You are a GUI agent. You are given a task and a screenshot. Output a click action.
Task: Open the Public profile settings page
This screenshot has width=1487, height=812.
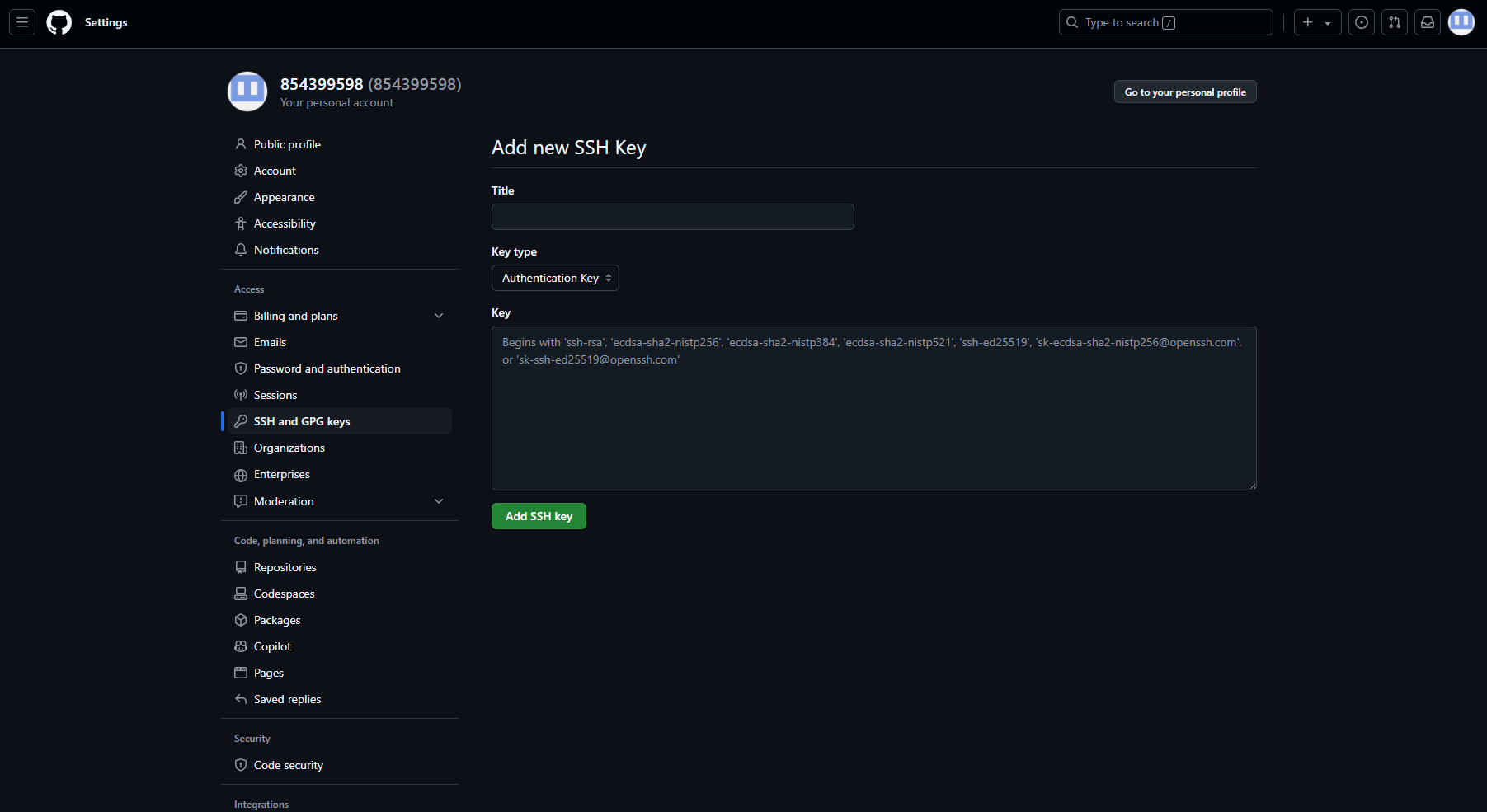pyautogui.click(x=287, y=144)
